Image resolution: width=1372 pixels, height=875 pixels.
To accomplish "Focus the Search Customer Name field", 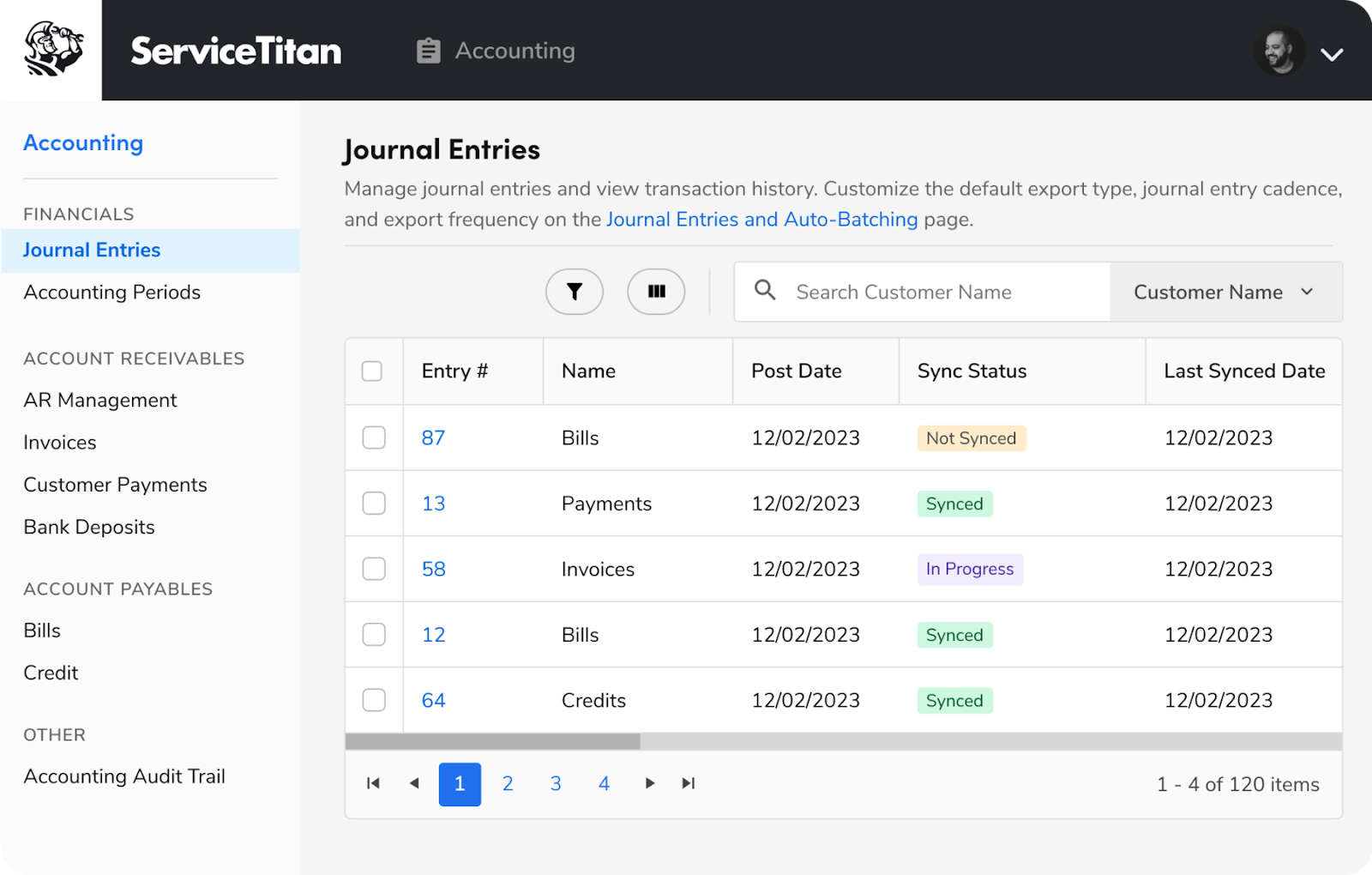I will tap(923, 292).
